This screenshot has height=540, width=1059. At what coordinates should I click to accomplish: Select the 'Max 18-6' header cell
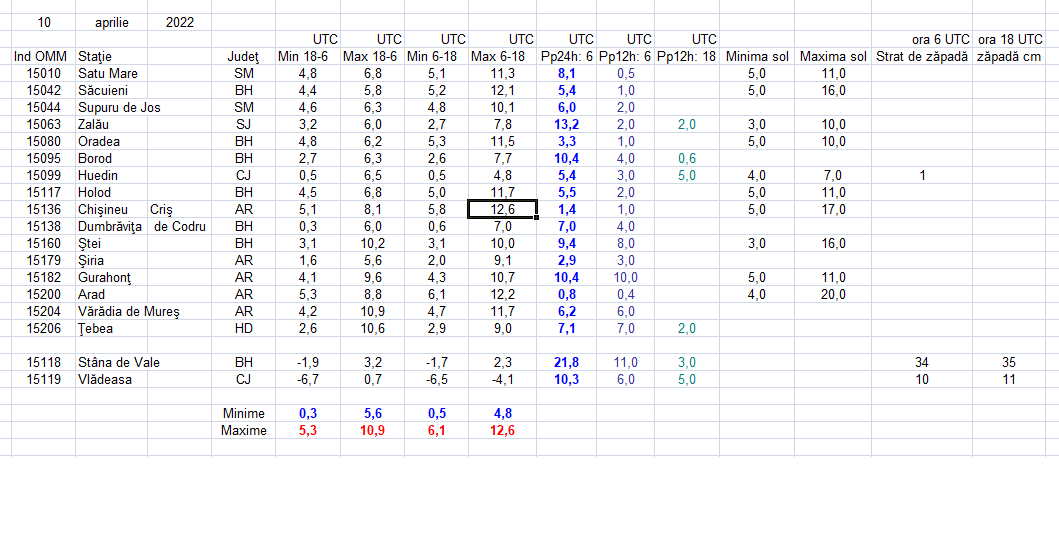(372, 57)
